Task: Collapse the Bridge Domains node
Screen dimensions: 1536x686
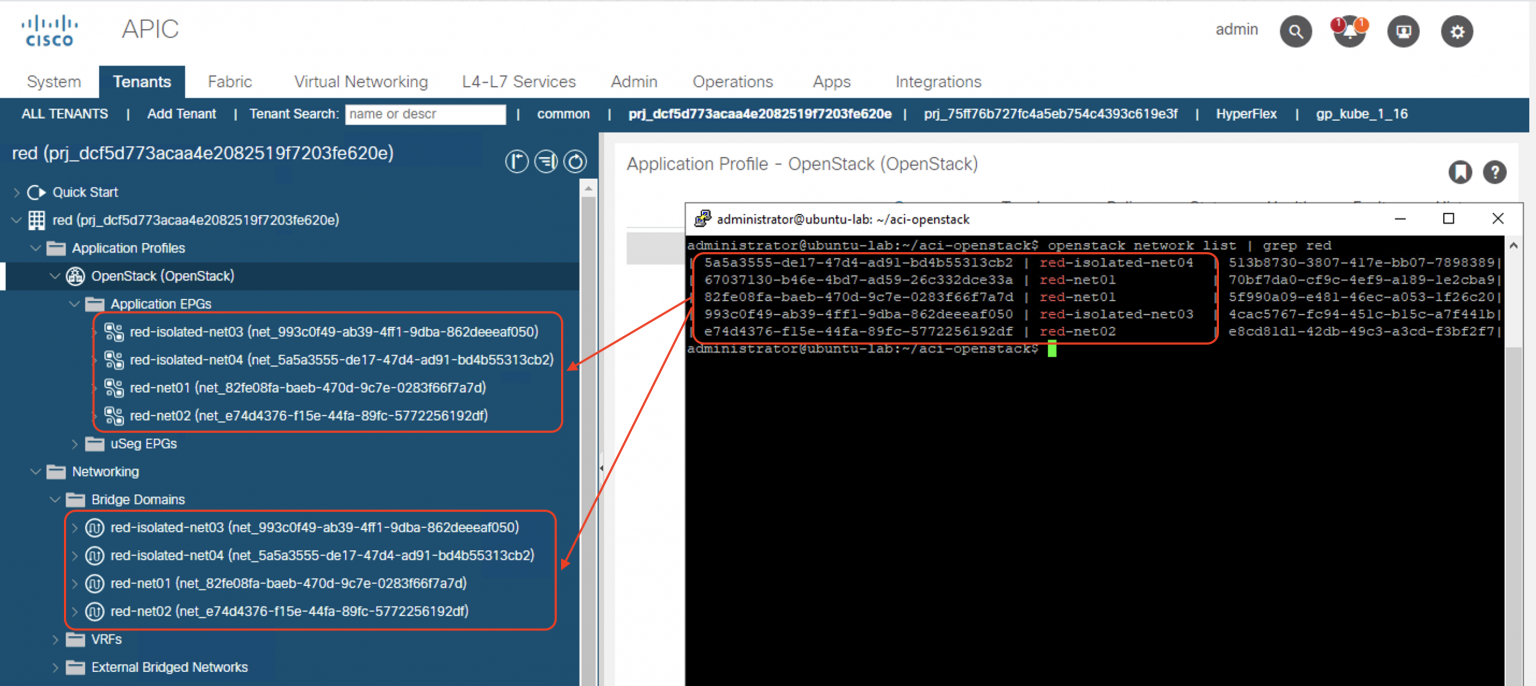Action: [x=55, y=500]
